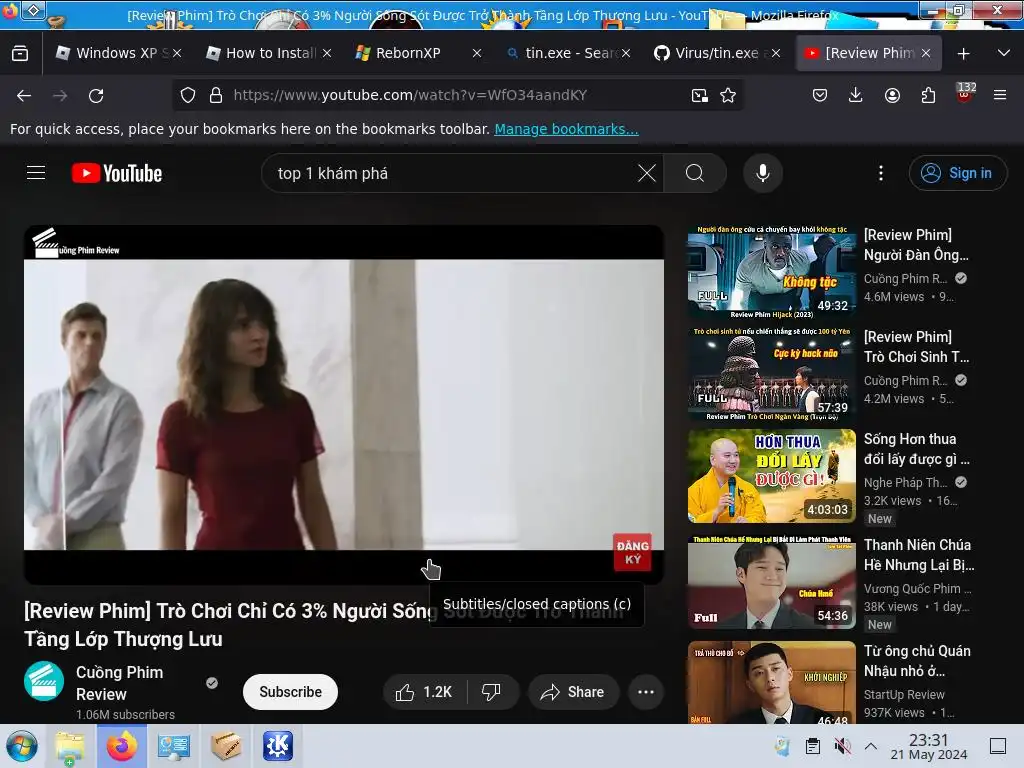Close the RebornXP tab
Viewport: 1024px width, 768px height.
[477, 53]
